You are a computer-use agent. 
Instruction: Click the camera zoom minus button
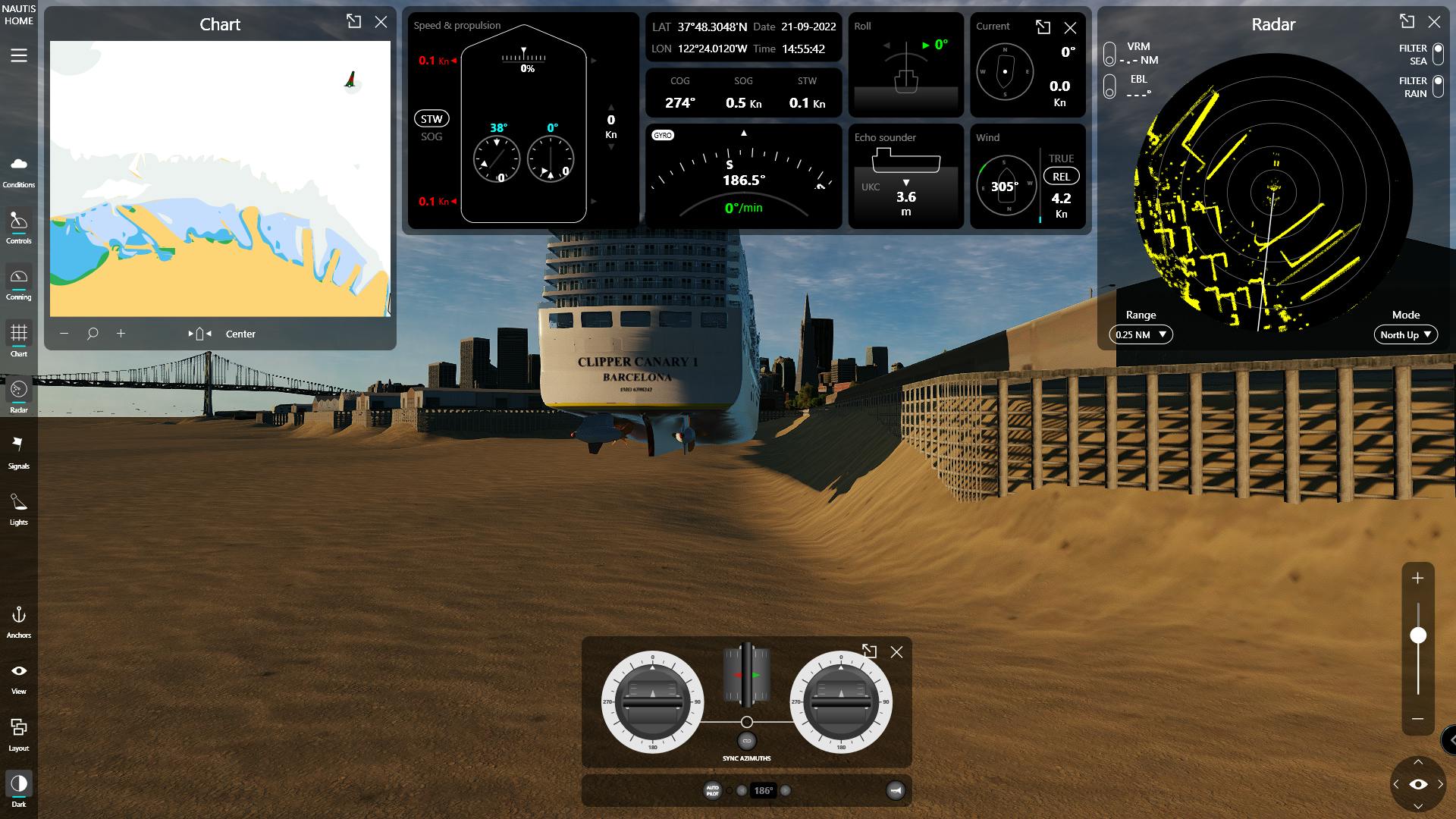coord(1417,719)
